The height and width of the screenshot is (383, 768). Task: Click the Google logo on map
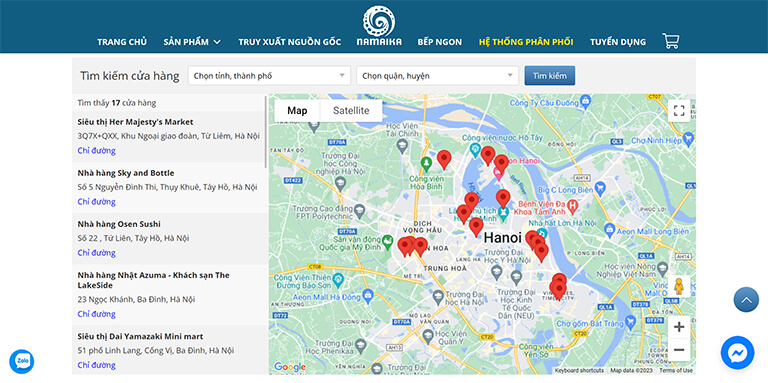click(289, 367)
